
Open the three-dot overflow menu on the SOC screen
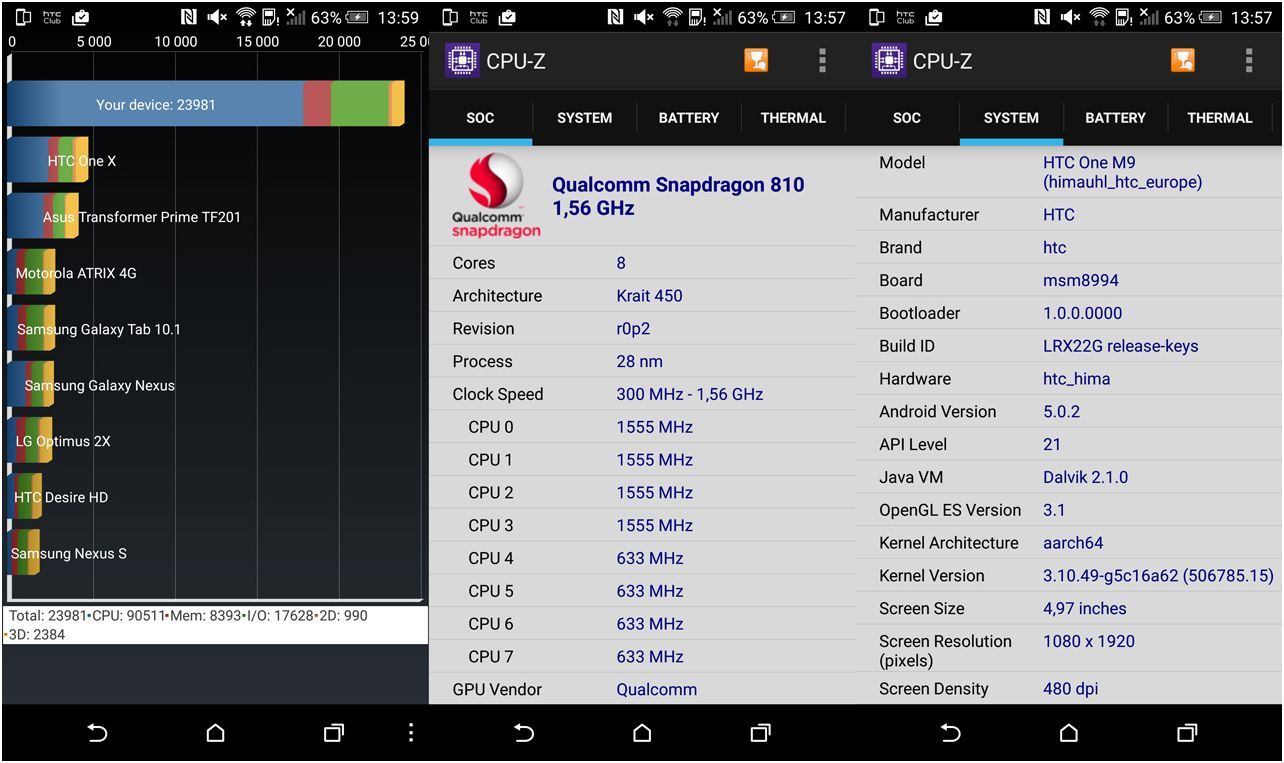pyautogui.click(x=822, y=61)
